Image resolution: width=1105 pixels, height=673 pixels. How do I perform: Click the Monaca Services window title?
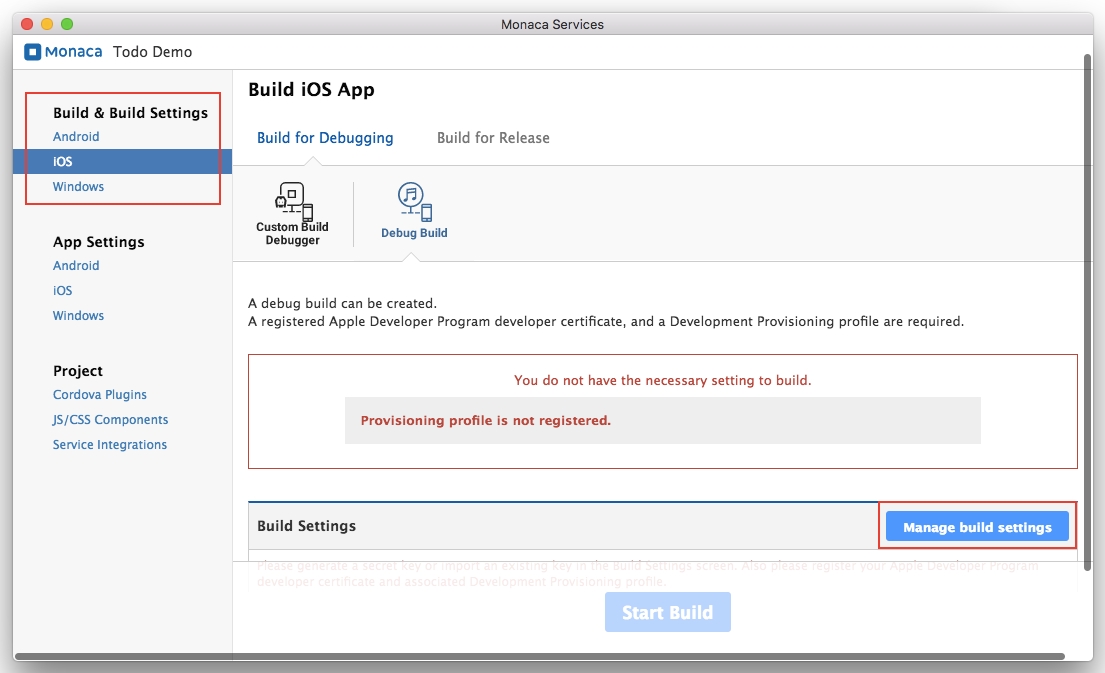pyautogui.click(x=552, y=25)
